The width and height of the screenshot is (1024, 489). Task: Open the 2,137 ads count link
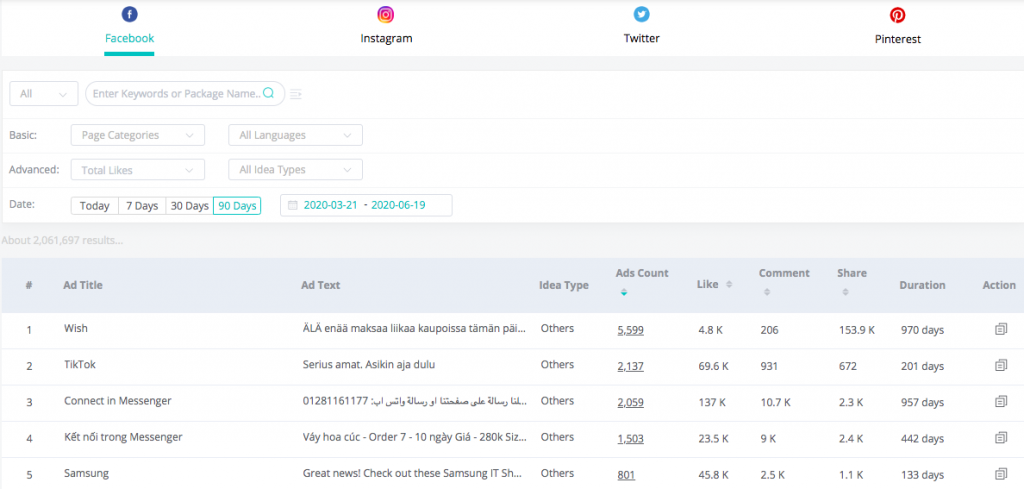pyautogui.click(x=630, y=366)
